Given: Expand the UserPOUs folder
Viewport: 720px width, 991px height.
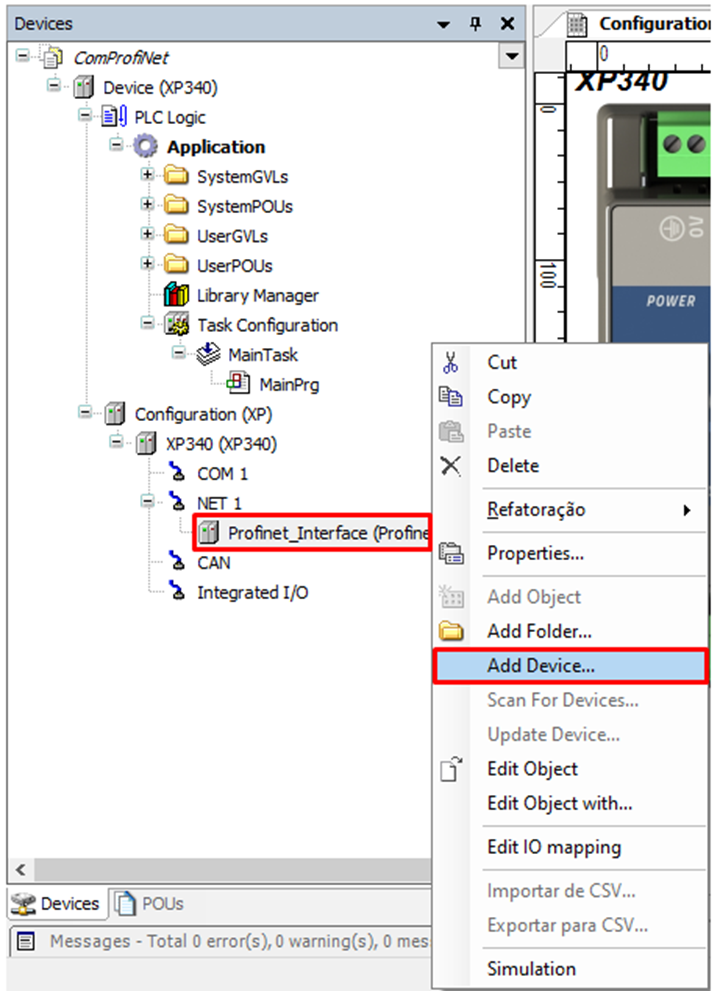Looking at the screenshot, I should tap(147, 265).
